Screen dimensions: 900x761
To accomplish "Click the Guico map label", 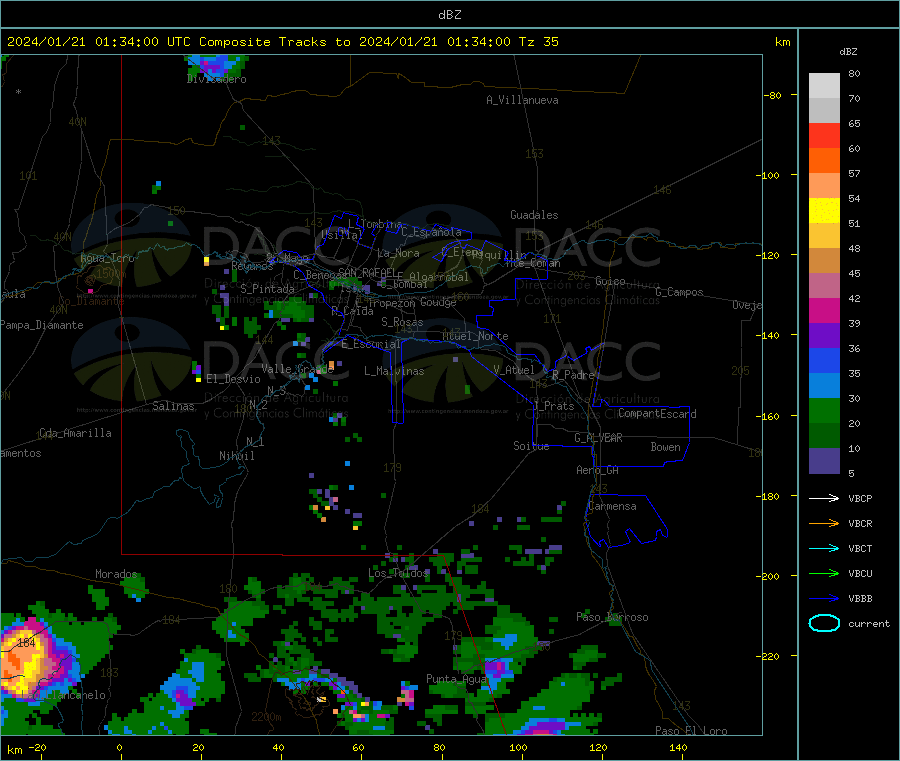I will coord(610,281).
